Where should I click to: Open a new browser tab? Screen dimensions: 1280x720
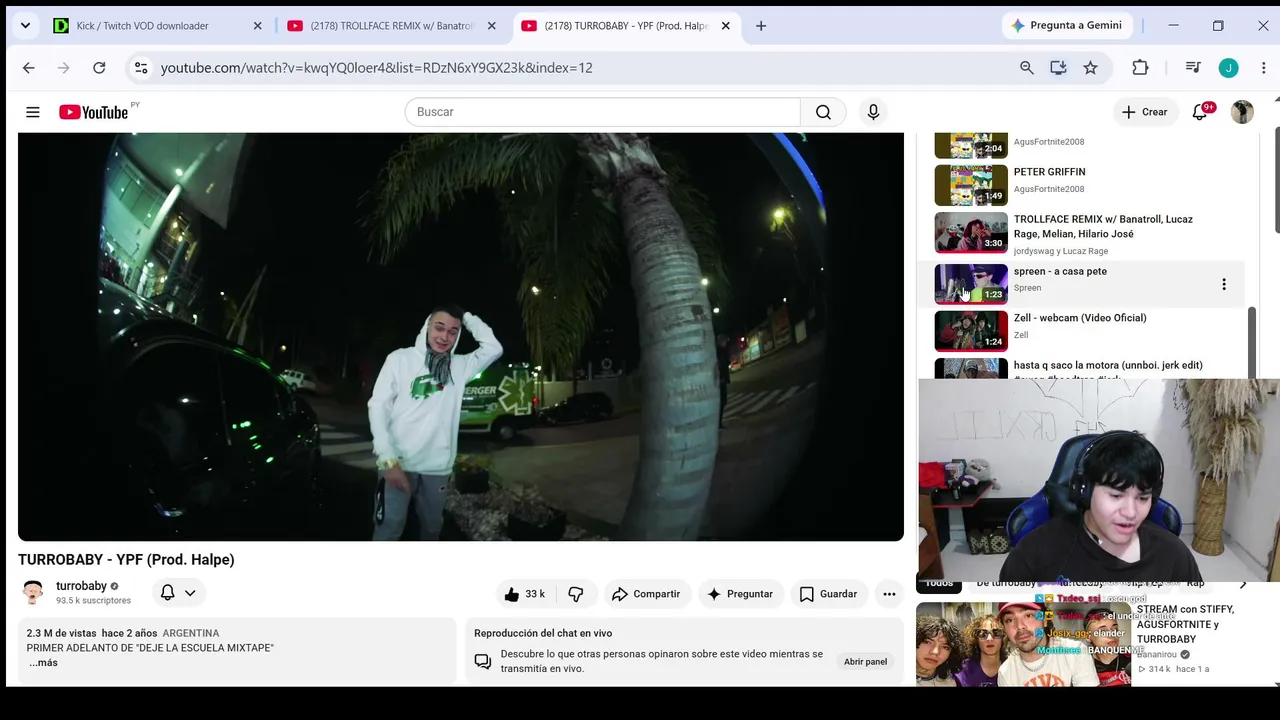click(761, 26)
